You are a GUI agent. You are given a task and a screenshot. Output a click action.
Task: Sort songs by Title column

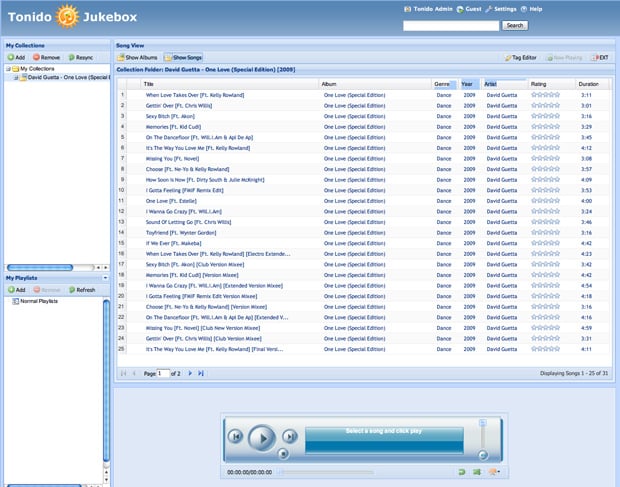[x=229, y=84]
